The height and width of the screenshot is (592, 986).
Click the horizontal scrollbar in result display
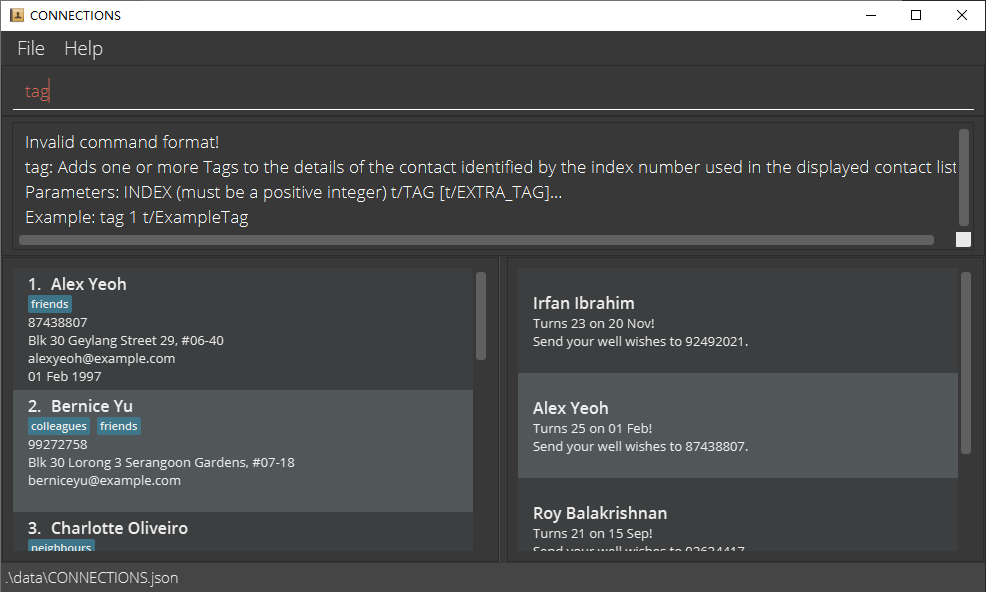pos(476,240)
